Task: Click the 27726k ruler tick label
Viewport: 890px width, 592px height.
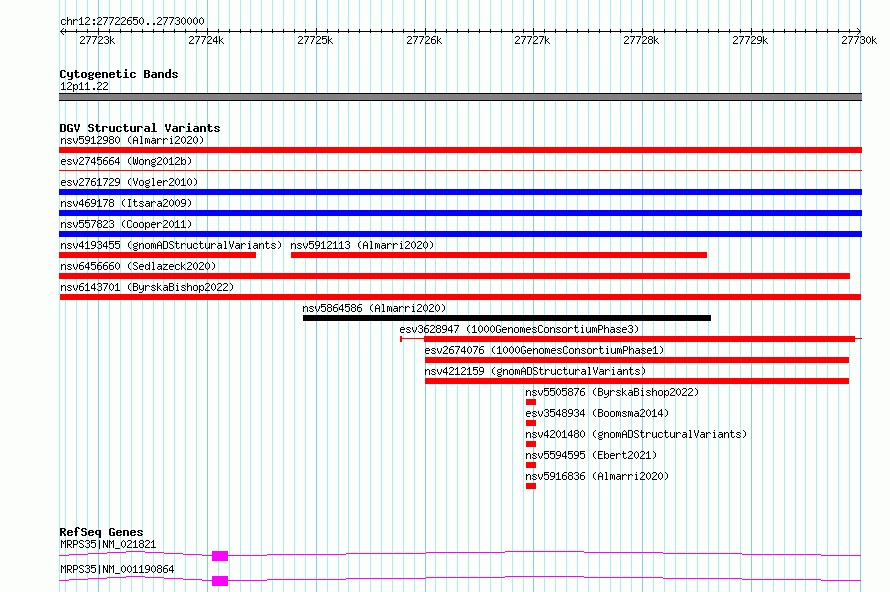Action: pyautogui.click(x=424, y=40)
